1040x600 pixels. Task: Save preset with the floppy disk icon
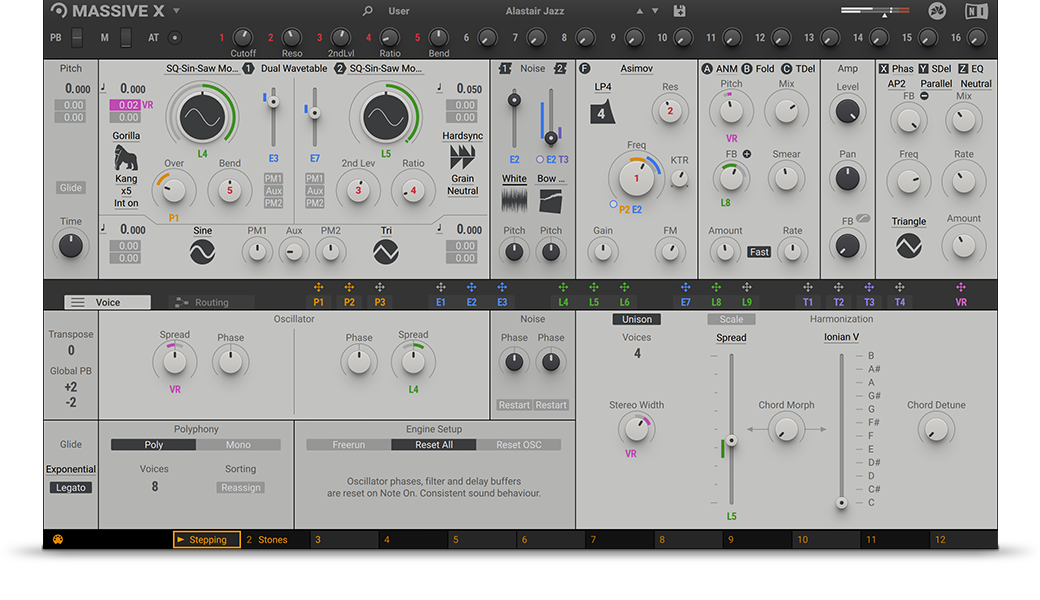pos(679,11)
